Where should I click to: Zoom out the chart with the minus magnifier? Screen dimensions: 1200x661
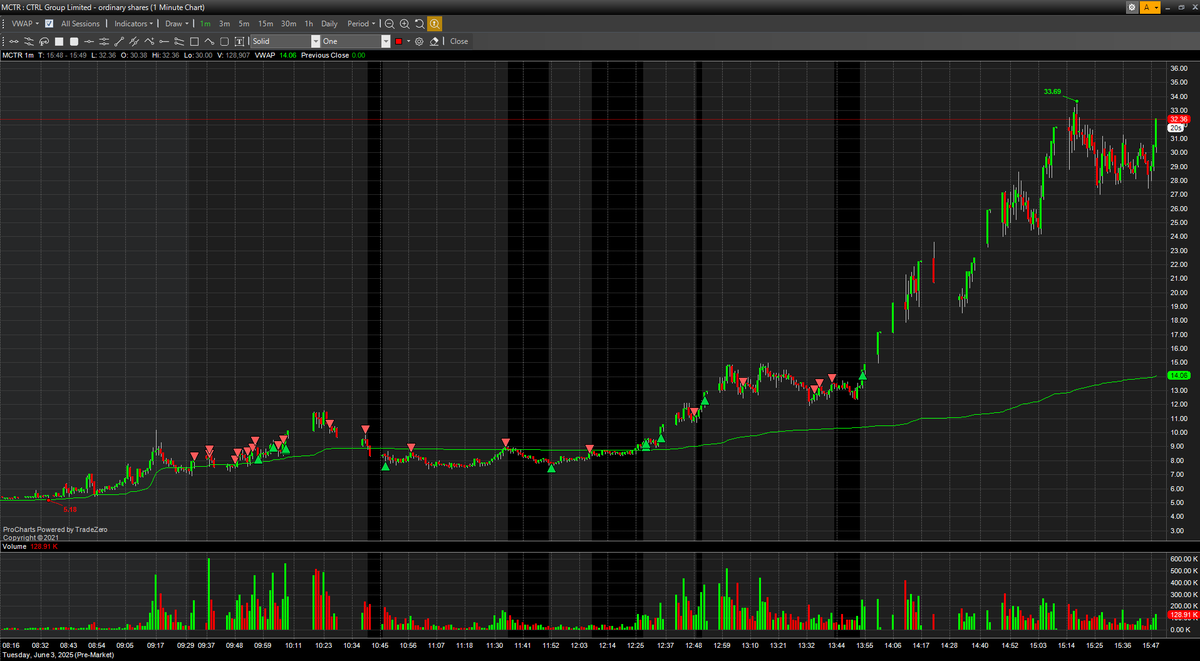click(389, 23)
